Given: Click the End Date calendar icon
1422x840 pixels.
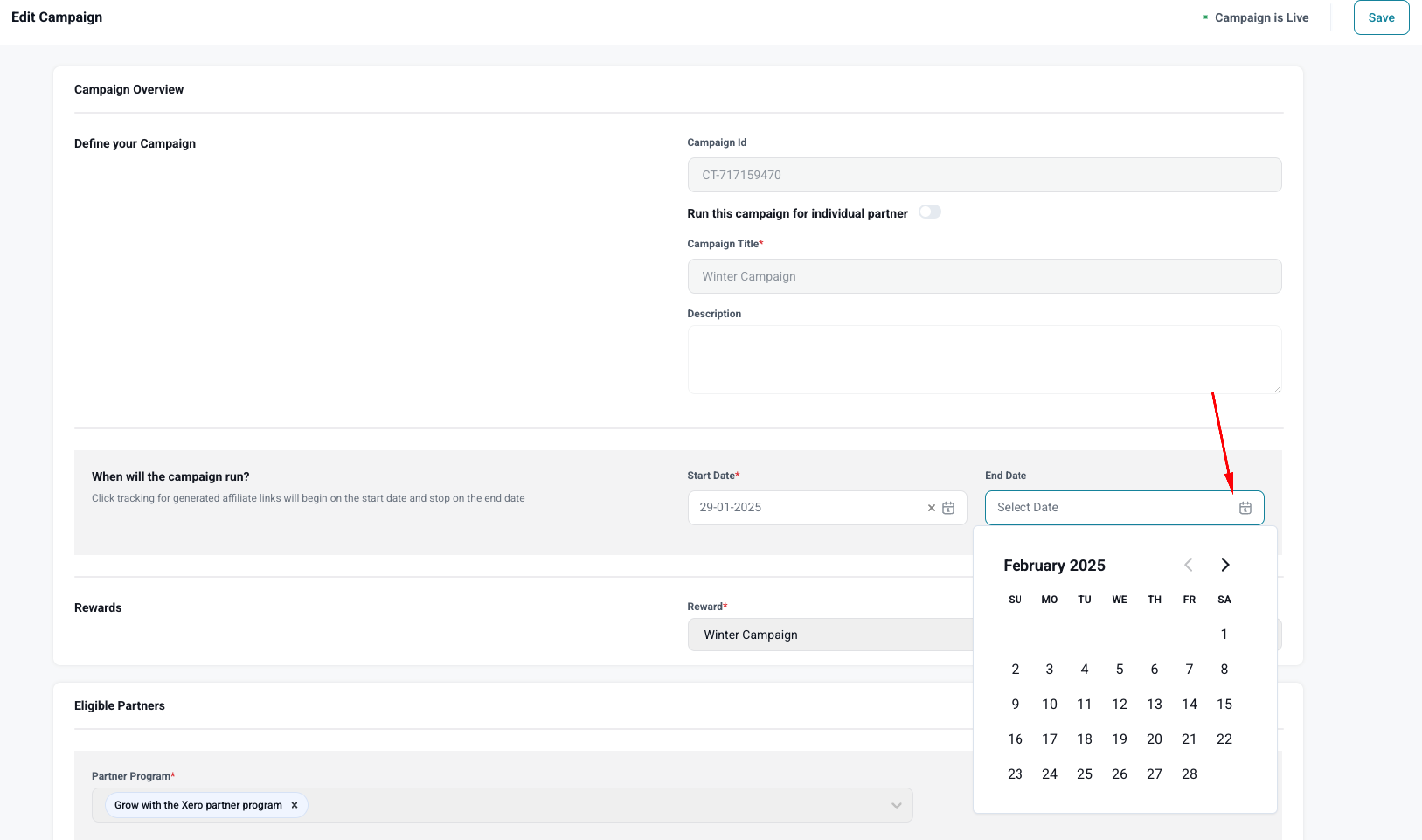Looking at the screenshot, I should pos(1245,508).
